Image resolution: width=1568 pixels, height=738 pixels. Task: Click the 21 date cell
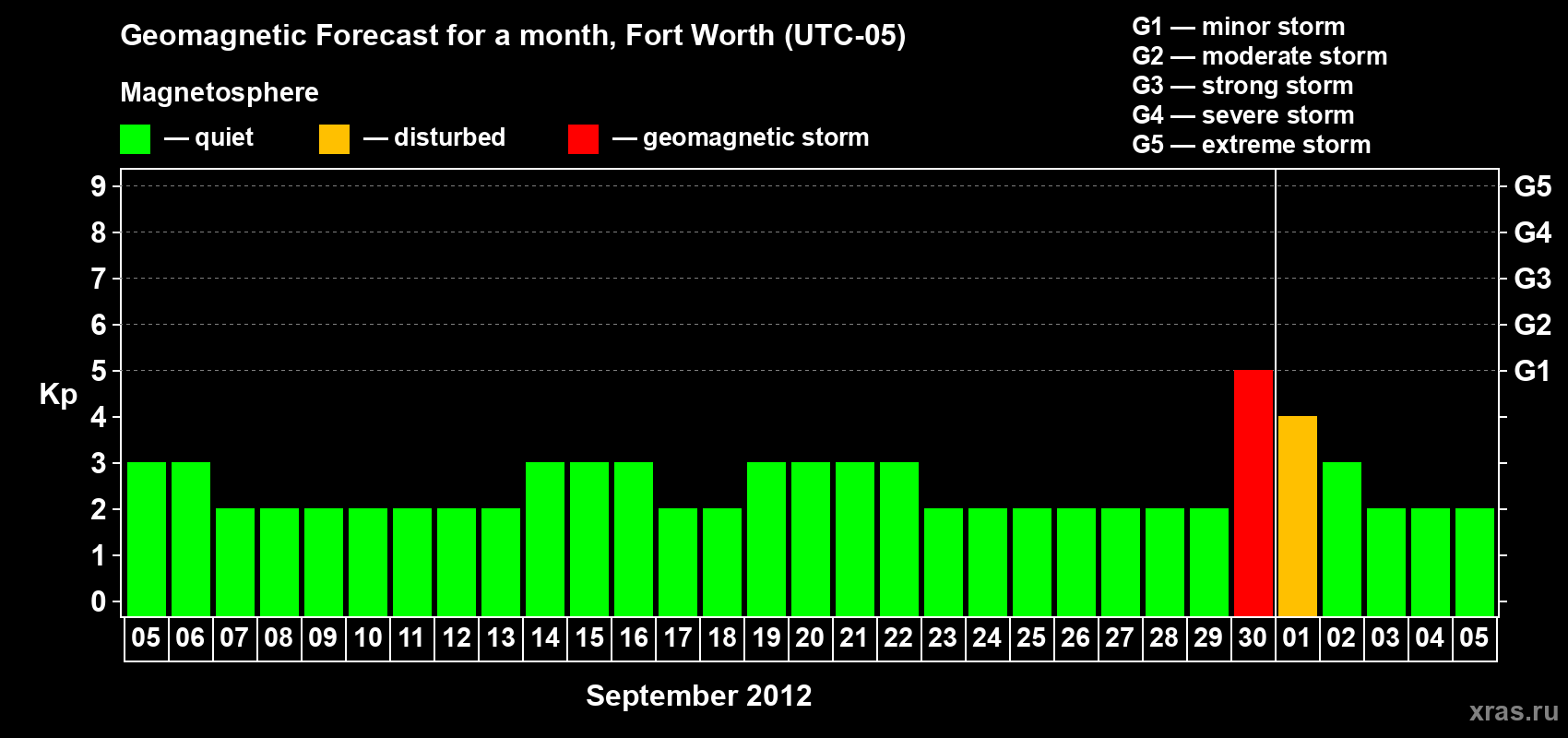tap(854, 638)
